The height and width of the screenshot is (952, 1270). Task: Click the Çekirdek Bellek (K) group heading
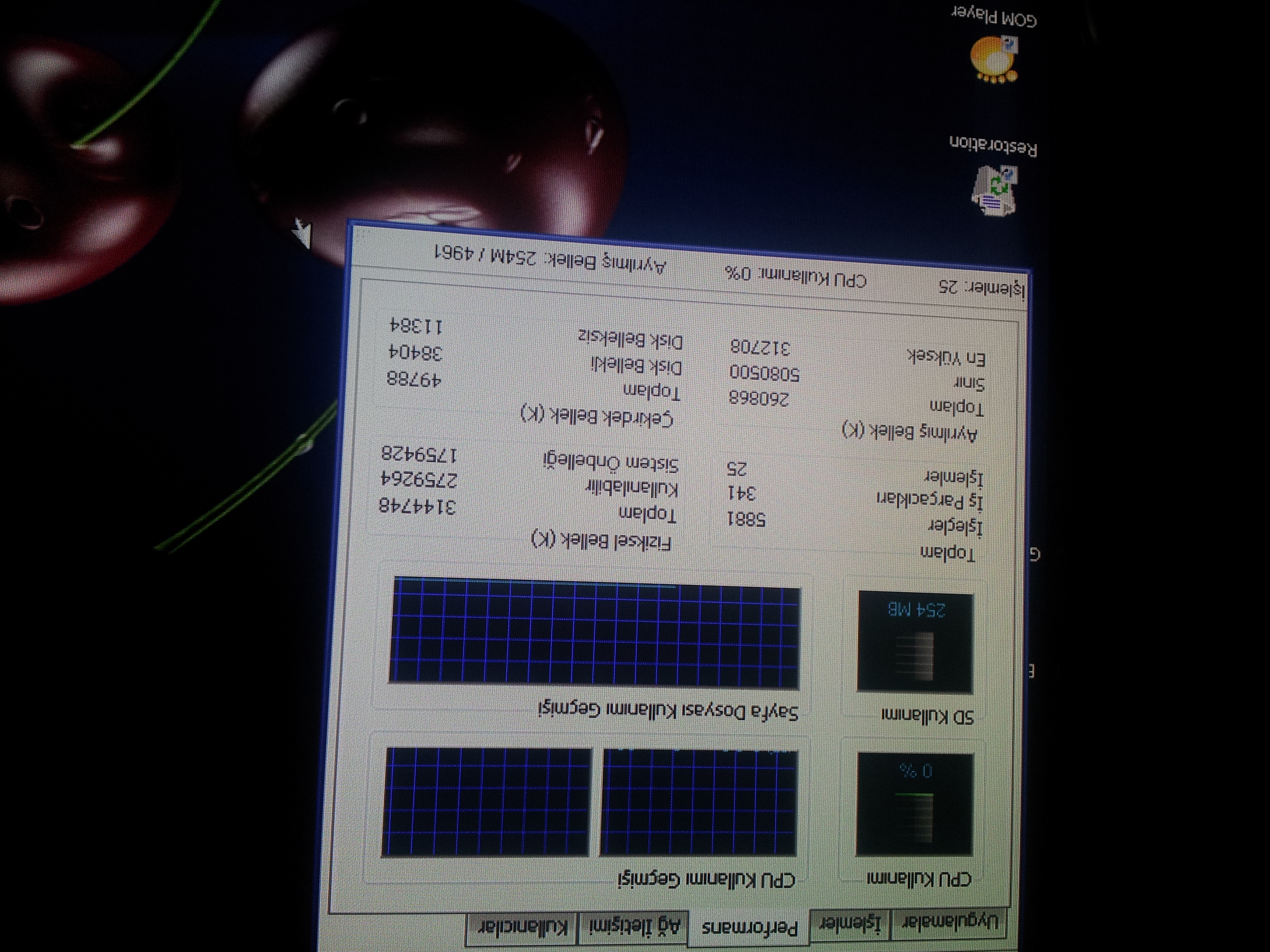[x=597, y=415]
